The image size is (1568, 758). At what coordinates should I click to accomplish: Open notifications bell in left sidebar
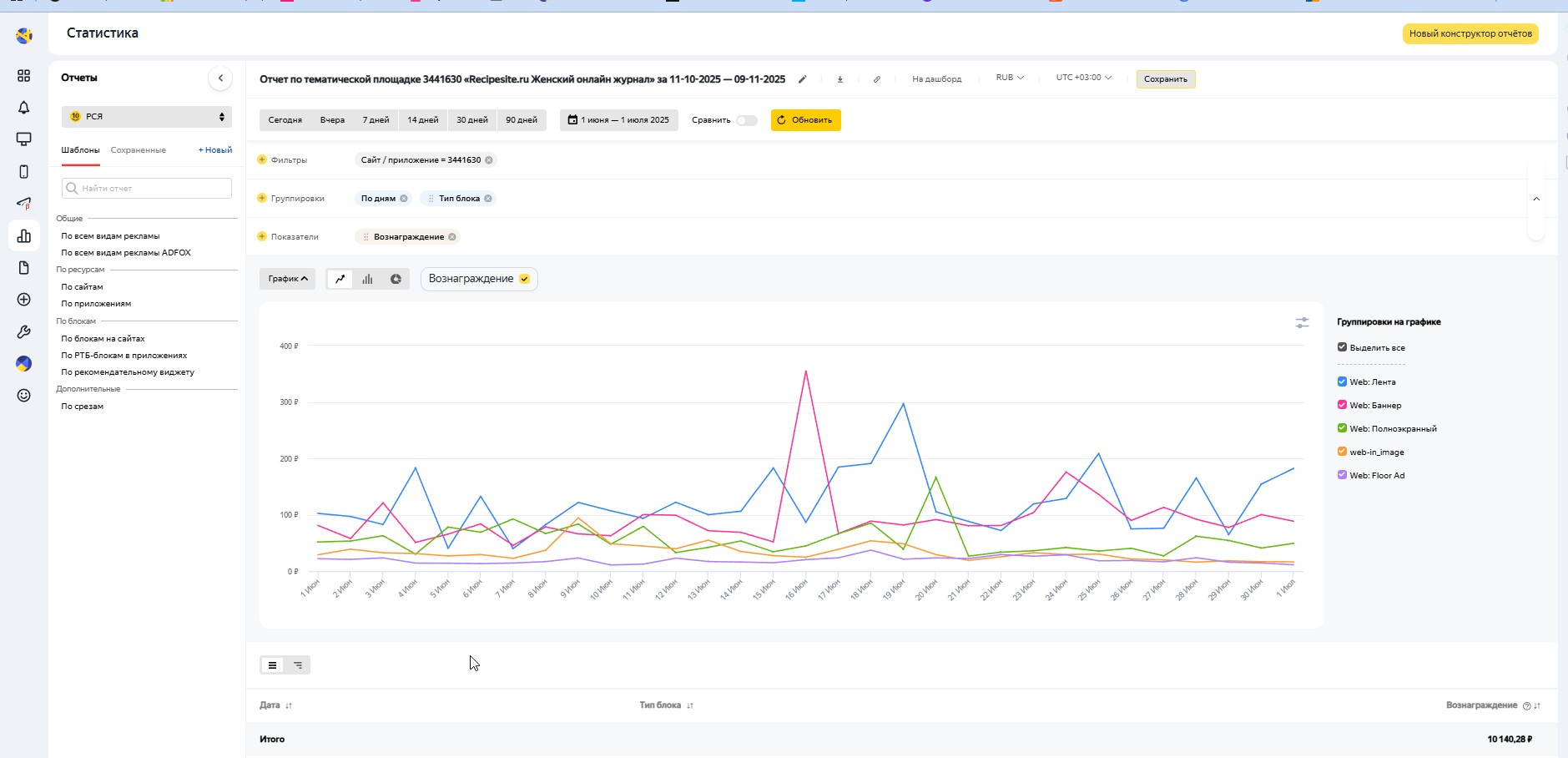click(x=23, y=108)
